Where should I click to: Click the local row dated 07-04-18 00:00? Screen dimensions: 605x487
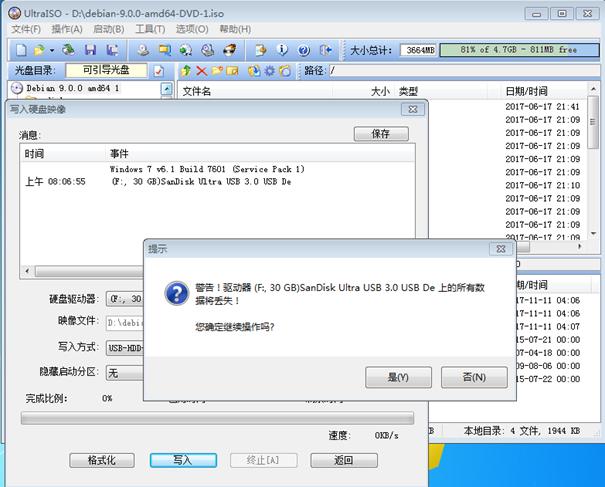tap(548, 353)
